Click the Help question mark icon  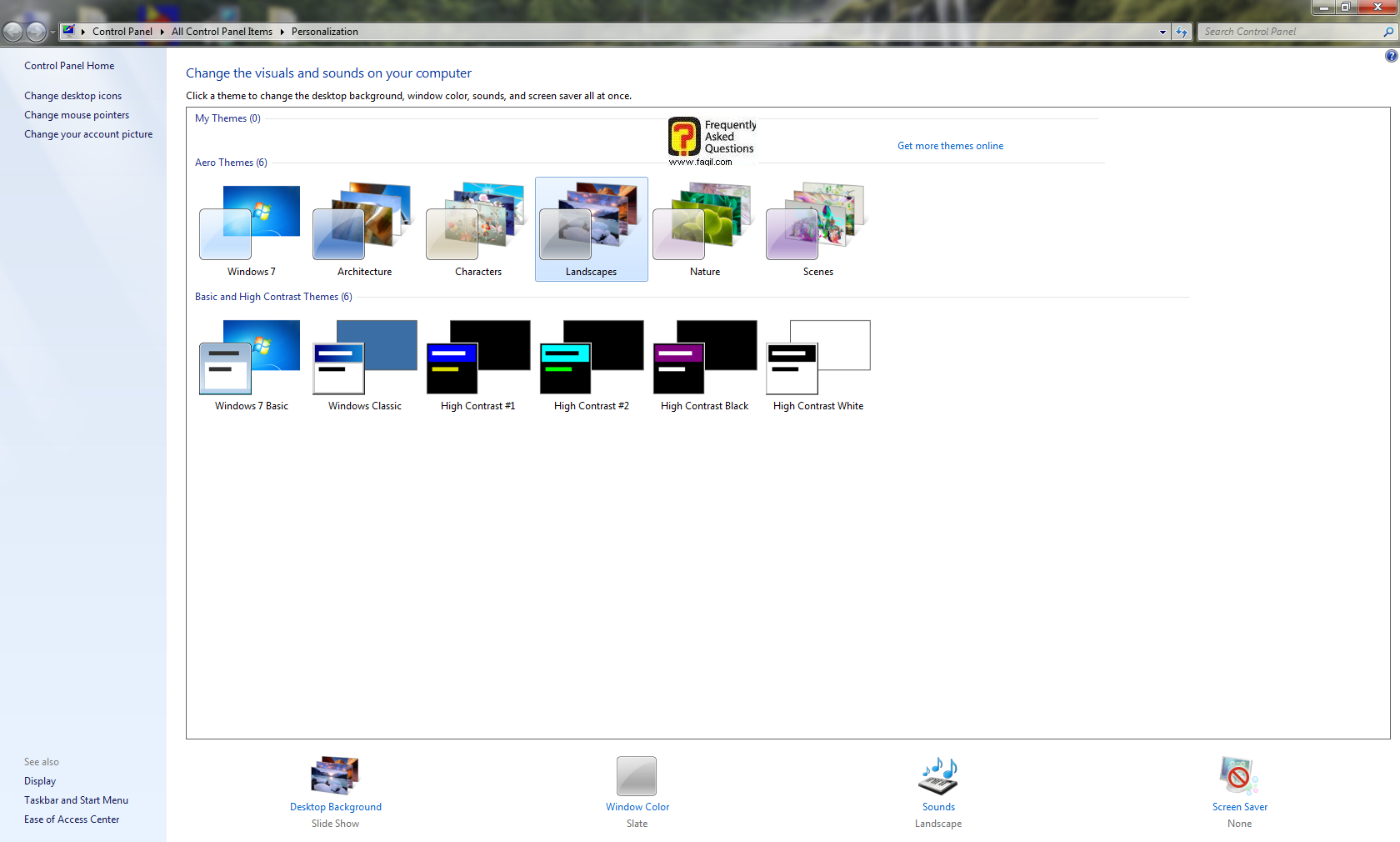[1391, 56]
